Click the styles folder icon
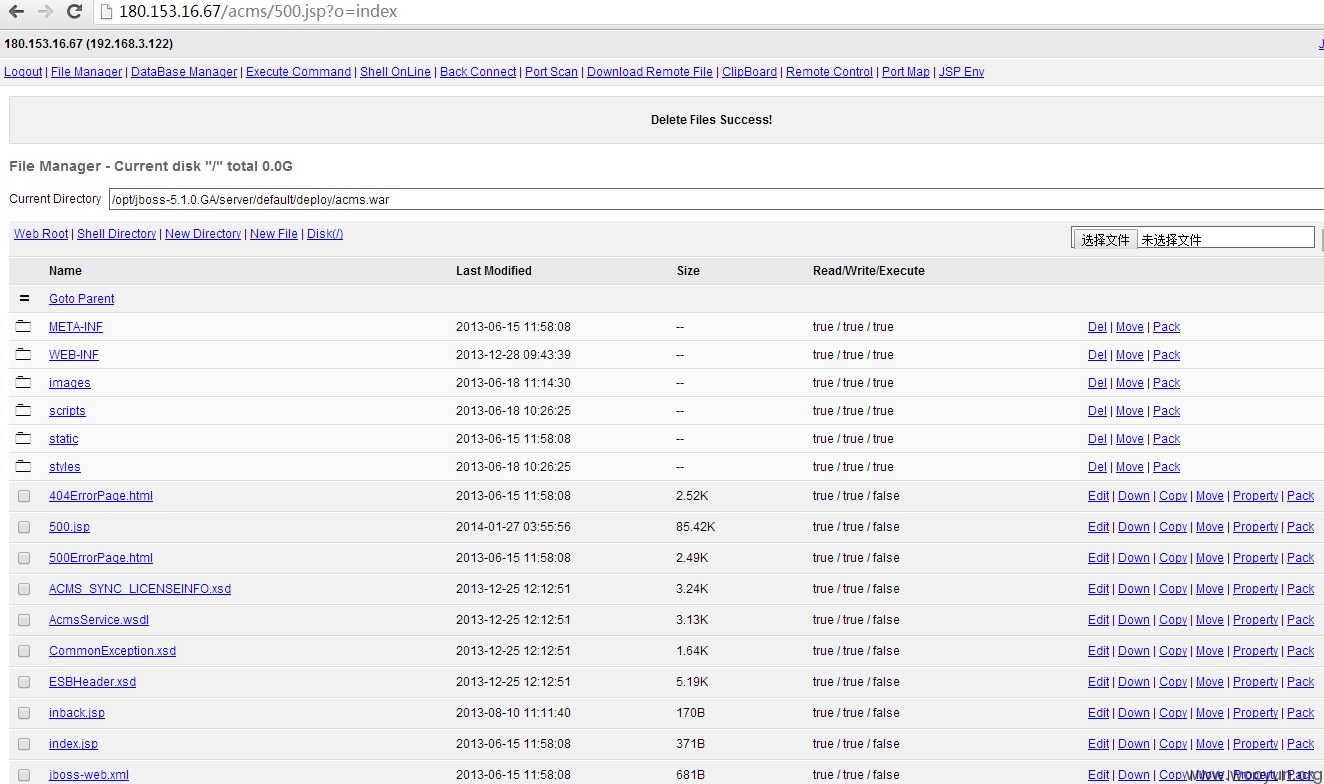The height and width of the screenshot is (784, 1324). pos(24,466)
